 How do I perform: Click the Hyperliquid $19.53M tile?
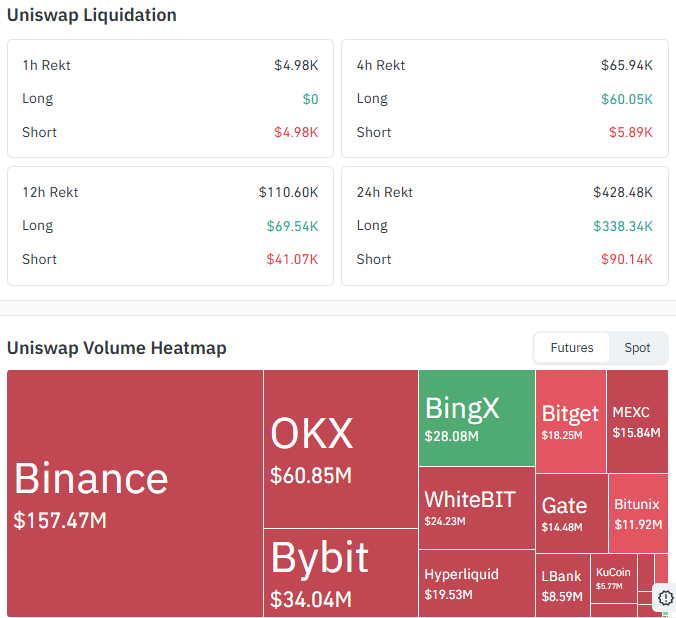click(477, 583)
